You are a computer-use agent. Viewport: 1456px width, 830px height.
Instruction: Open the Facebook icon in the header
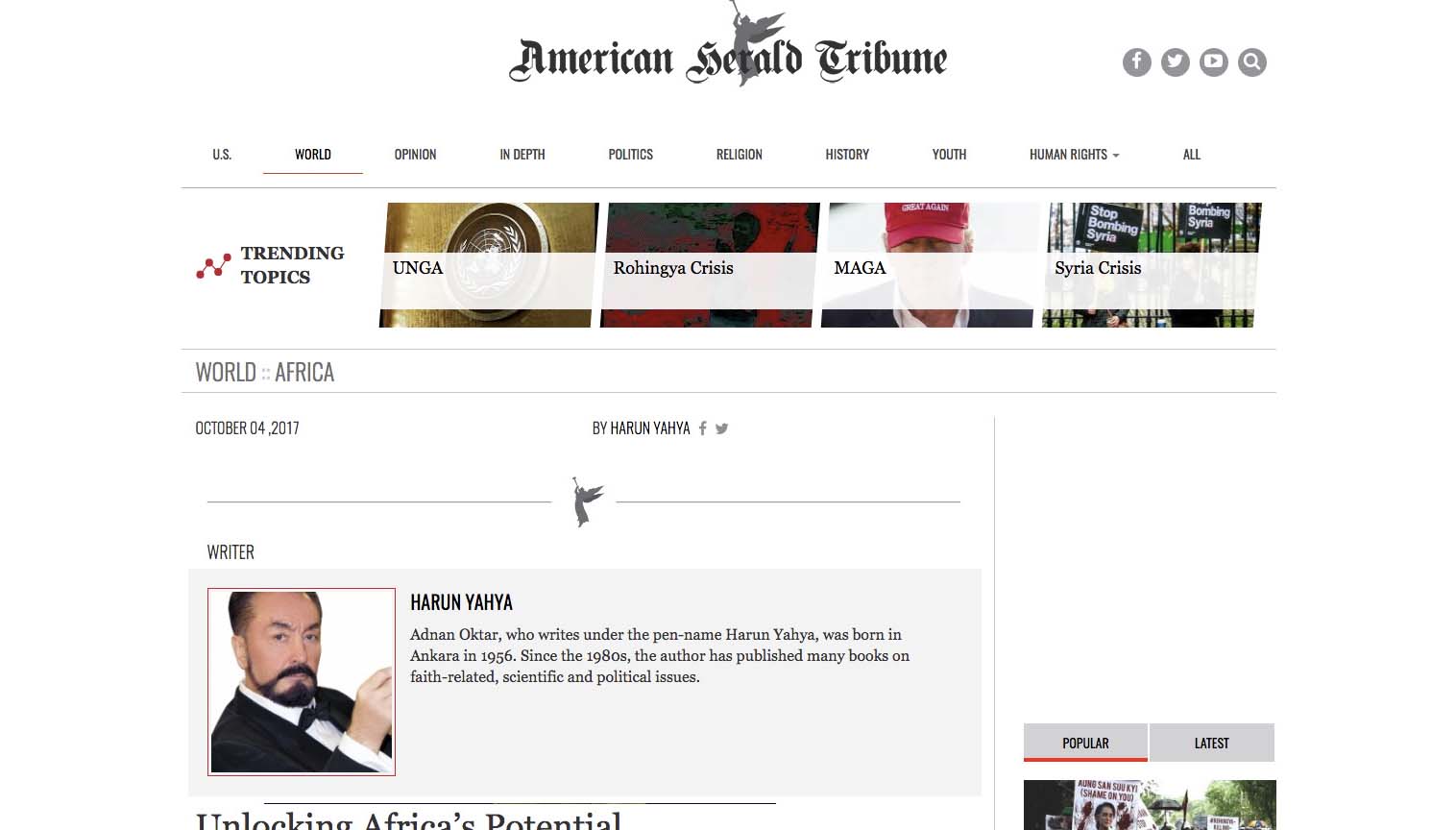pyautogui.click(x=1136, y=62)
